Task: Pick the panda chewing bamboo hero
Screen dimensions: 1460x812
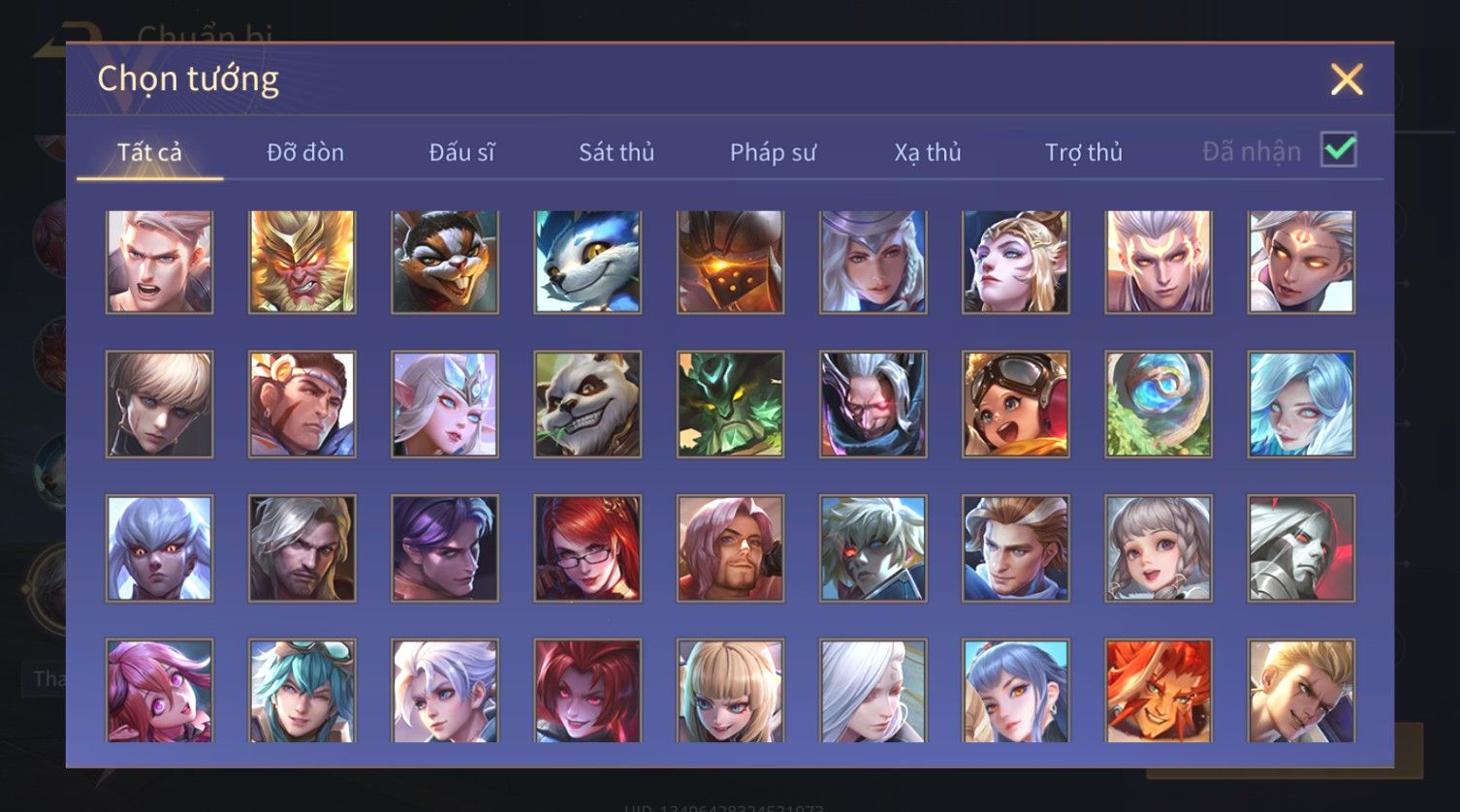Action: pyautogui.click(x=587, y=404)
